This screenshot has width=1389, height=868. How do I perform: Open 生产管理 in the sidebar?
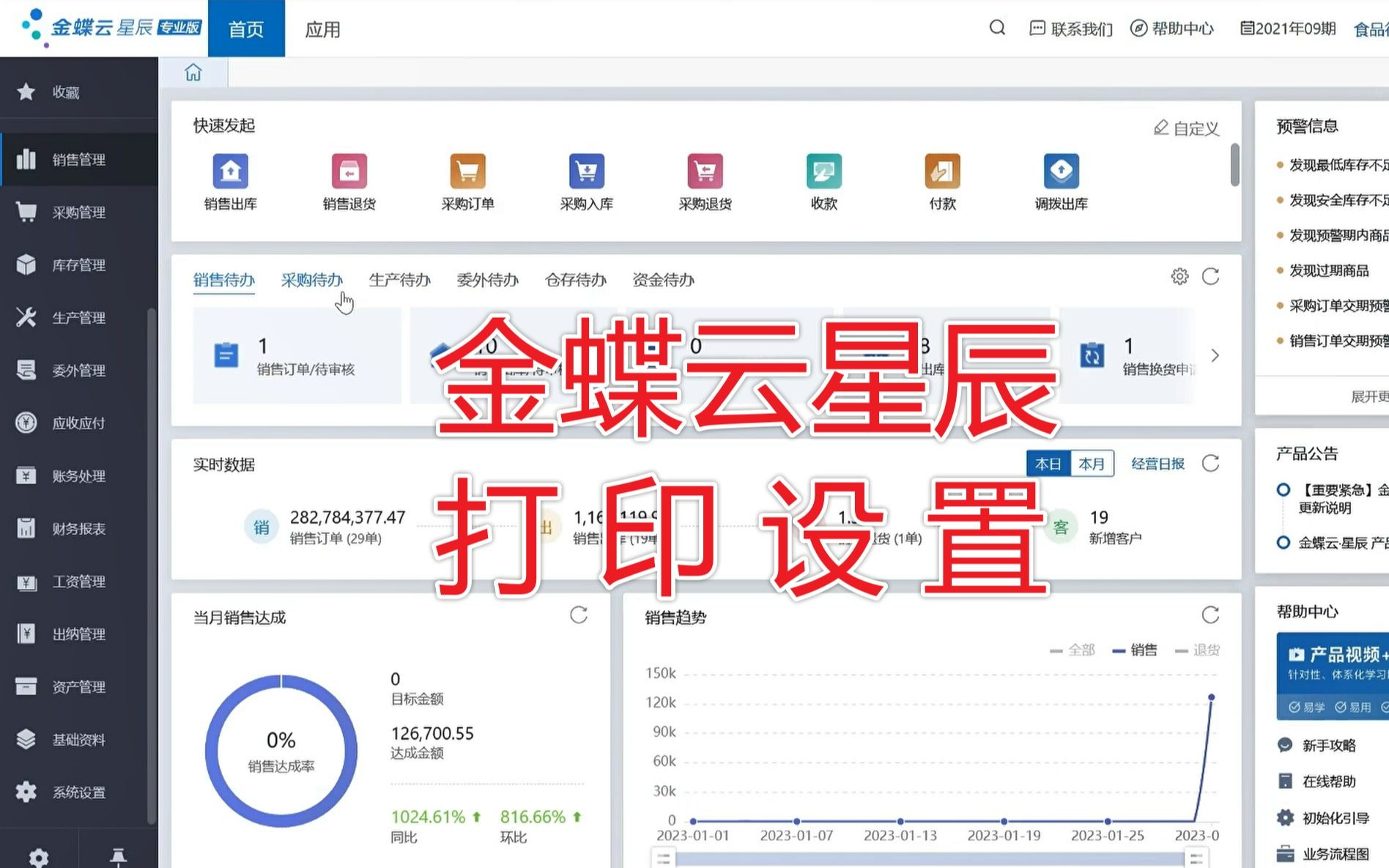pyautogui.click(x=79, y=318)
